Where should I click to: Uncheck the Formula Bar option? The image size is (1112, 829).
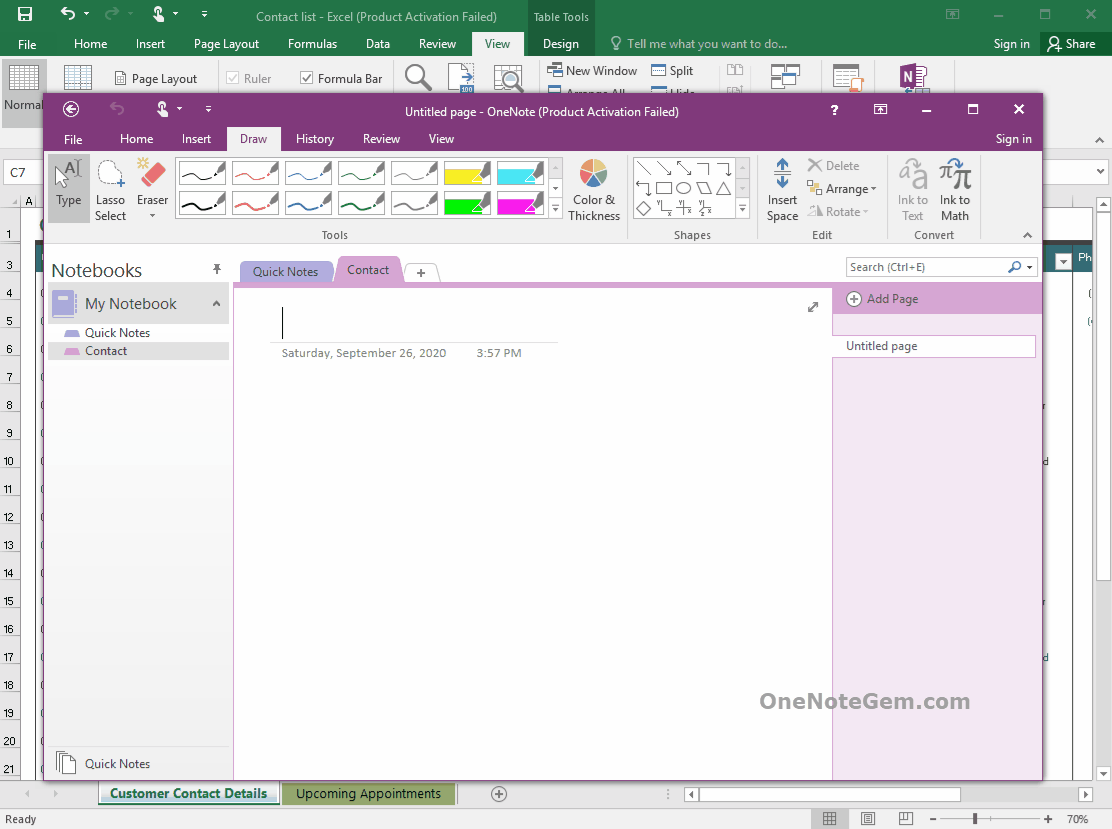(x=305, y=77)
